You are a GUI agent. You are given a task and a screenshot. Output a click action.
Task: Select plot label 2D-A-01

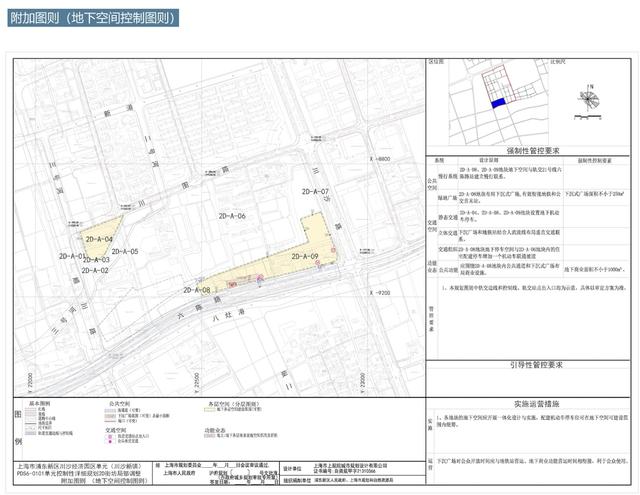pyautogui.click(x=72, y=256)
